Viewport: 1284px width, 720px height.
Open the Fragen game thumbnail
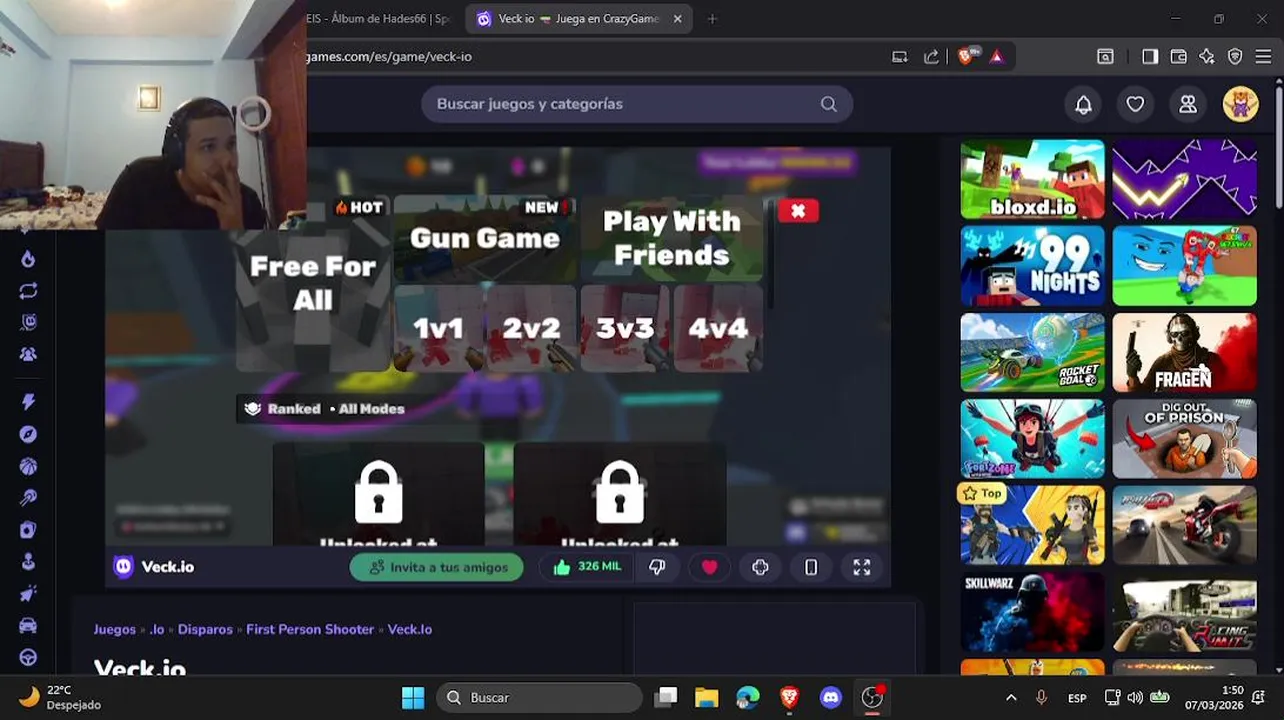click(1184, 352)
